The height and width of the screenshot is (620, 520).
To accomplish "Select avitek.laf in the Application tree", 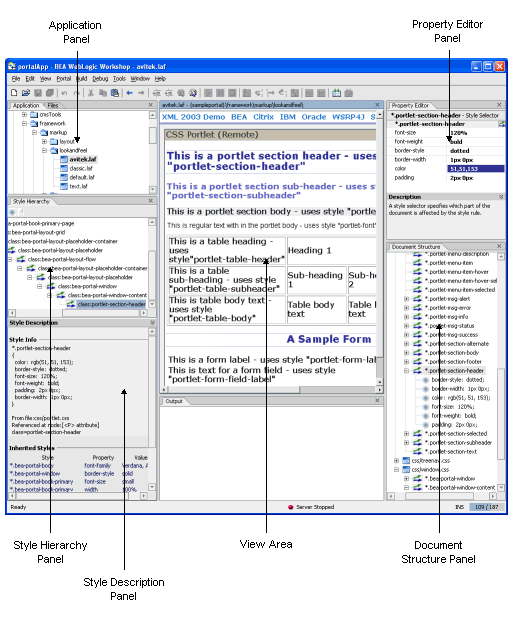I will coord(83,159).
